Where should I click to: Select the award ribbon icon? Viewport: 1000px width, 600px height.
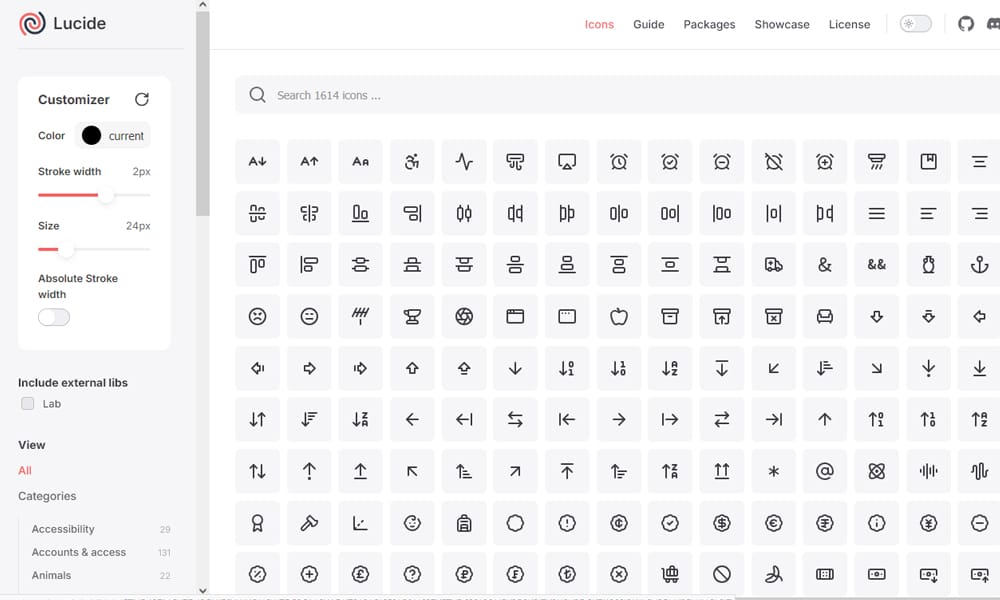[257, 523]
